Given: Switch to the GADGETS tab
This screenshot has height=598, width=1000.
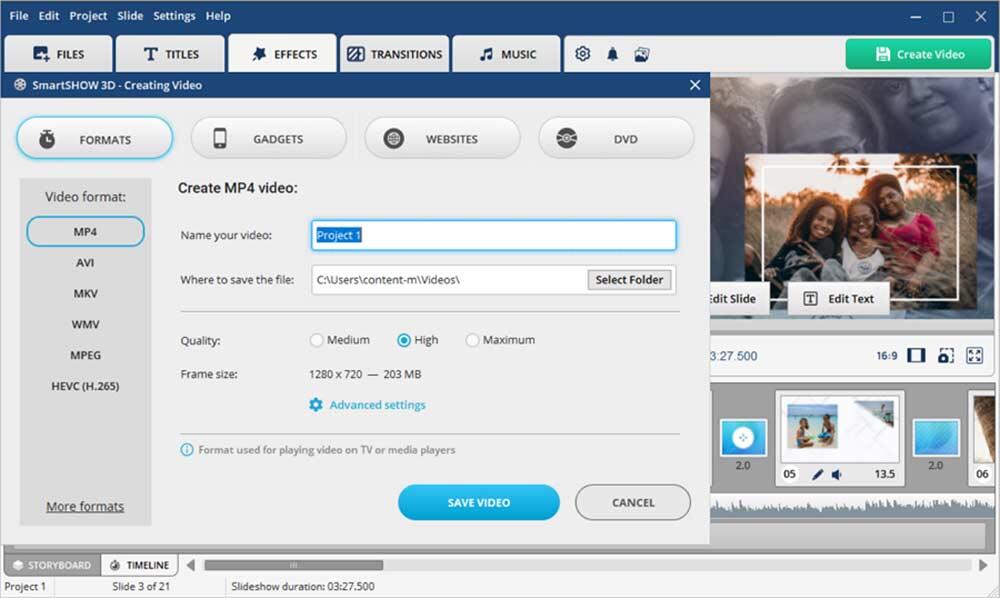Looking at the screenshot, I should click(268, 139).
